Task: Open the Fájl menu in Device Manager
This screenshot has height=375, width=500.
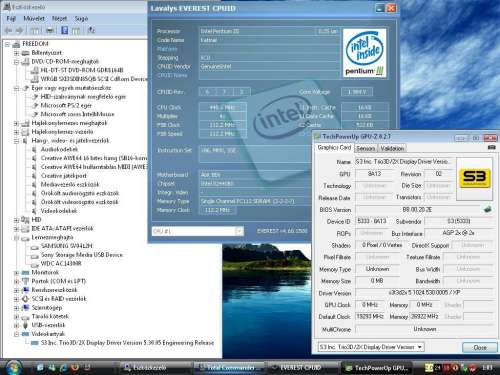Action: [x=11, y=19]
